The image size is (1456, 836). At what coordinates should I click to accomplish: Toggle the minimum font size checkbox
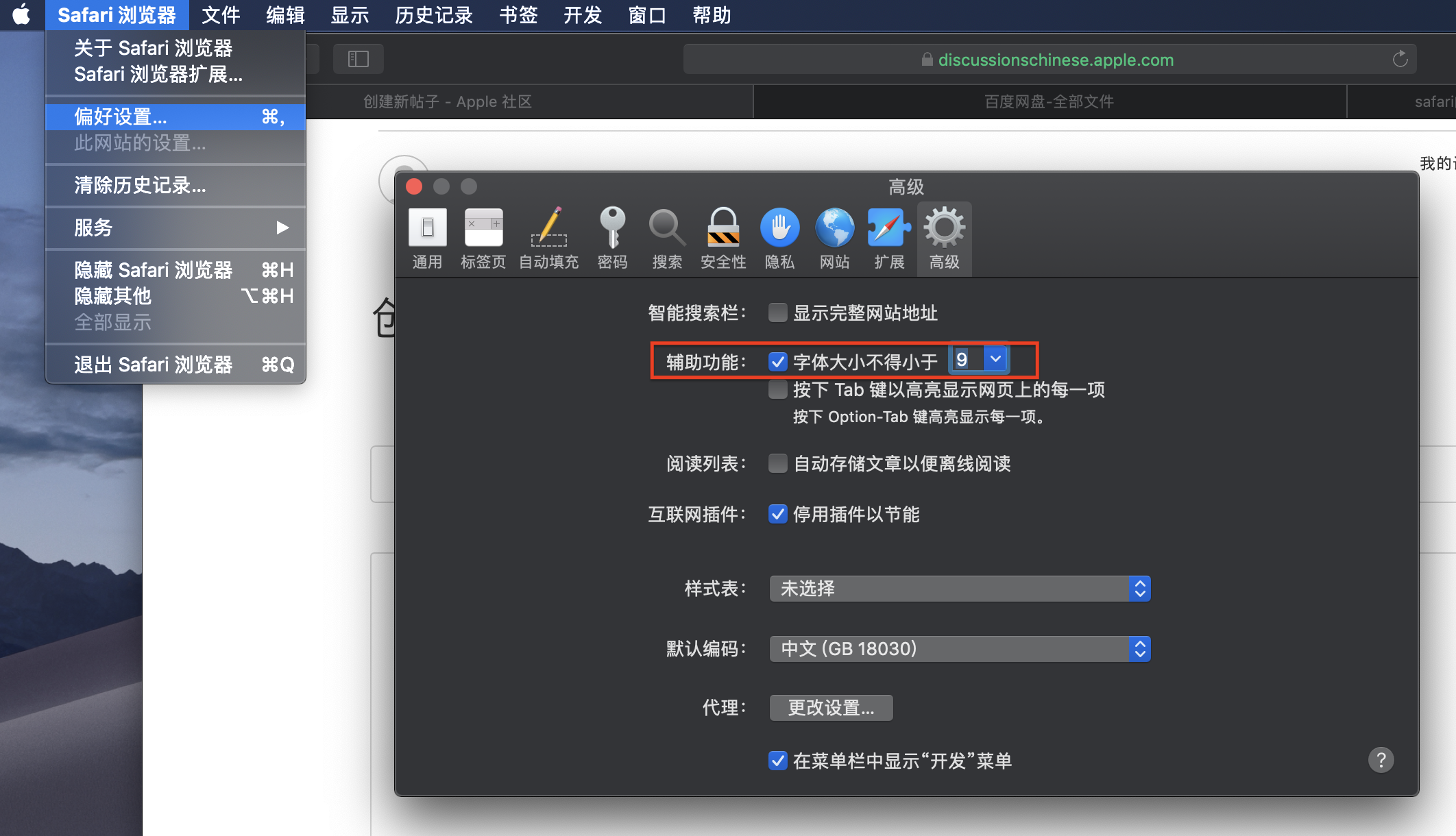pos(777,362)
